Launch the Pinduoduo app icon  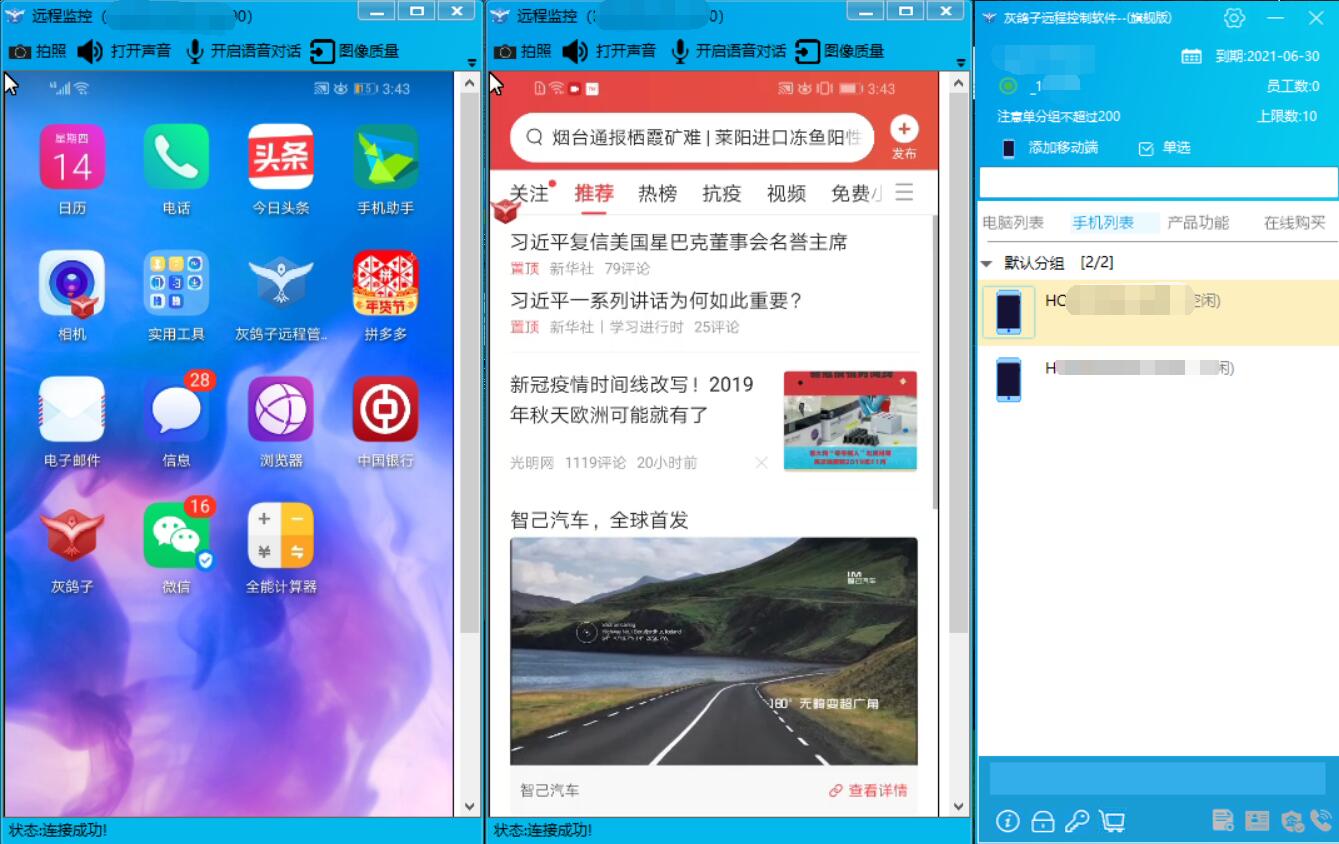coord(385,283)
